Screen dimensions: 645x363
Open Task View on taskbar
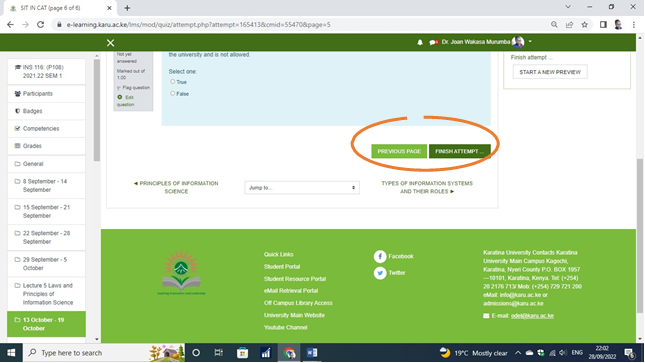pyautogui.click(x=218, y=353)
